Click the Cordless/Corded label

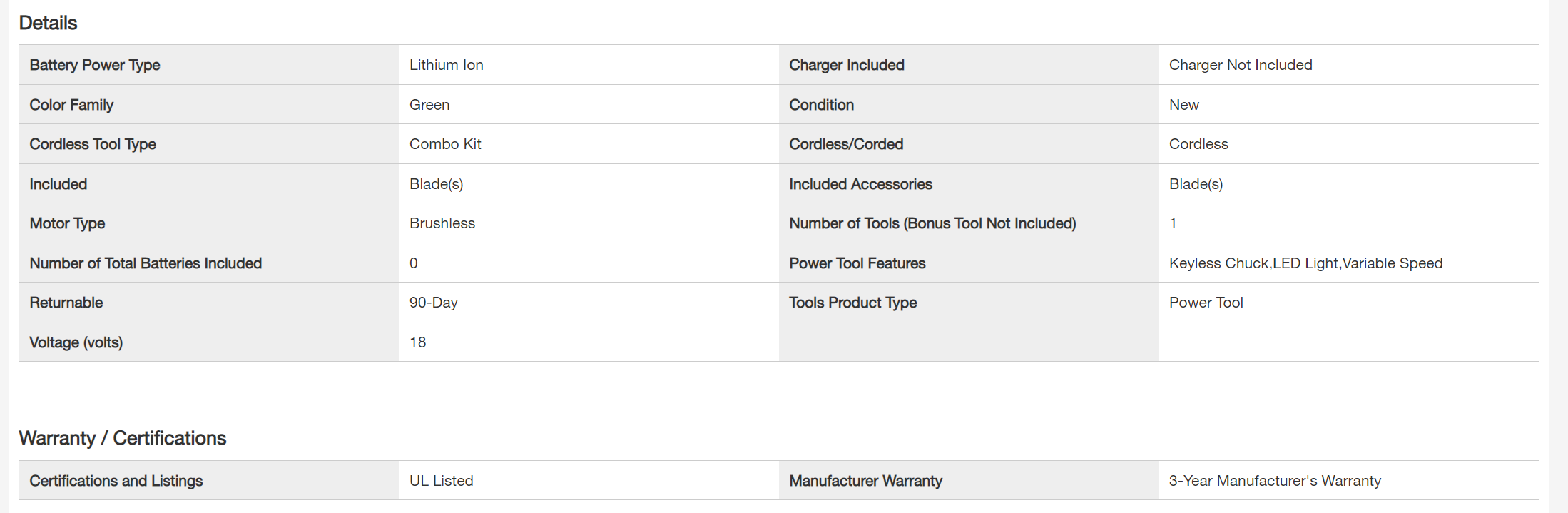[x=846, y=144]
